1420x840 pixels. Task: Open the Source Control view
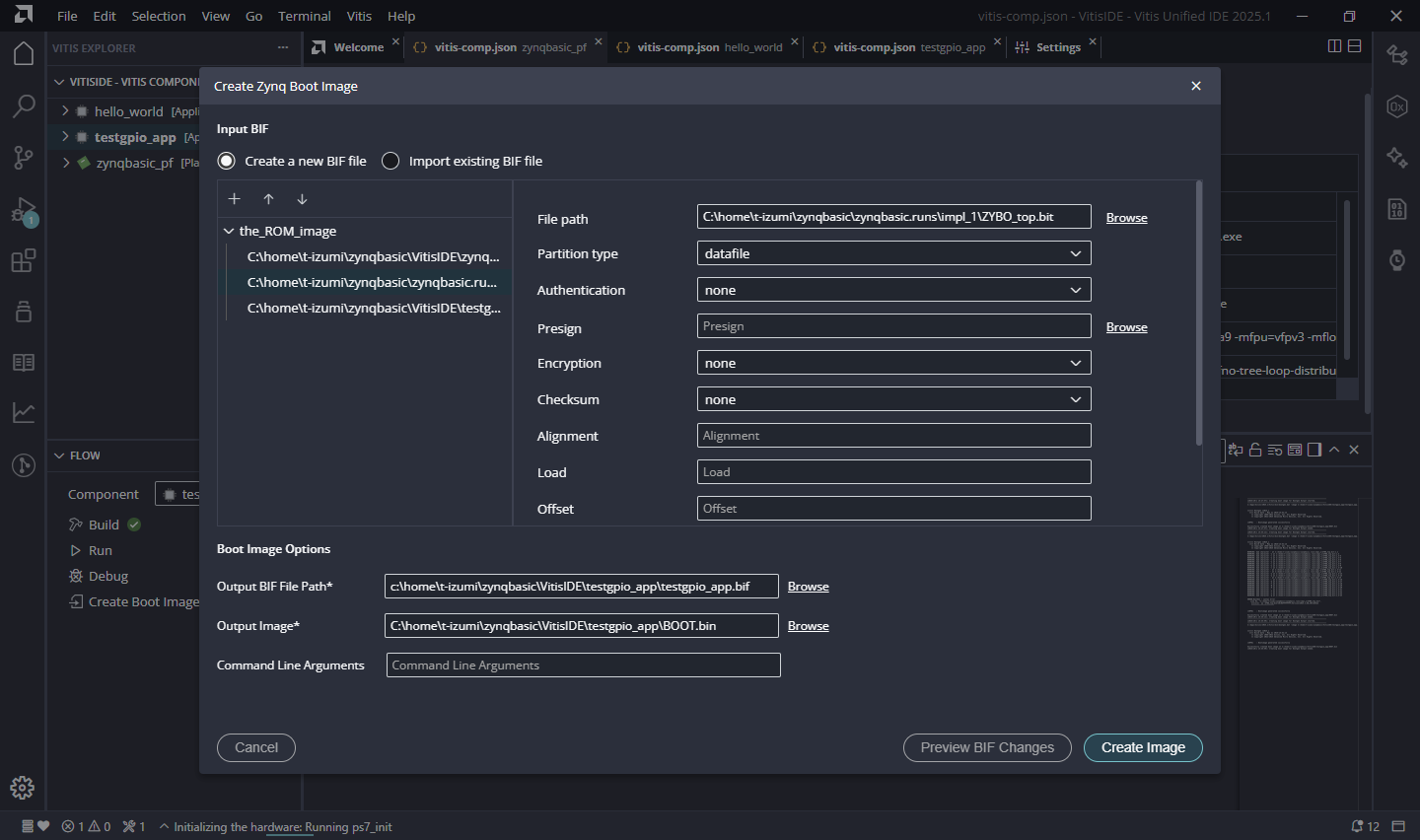(x=24, y=158)
